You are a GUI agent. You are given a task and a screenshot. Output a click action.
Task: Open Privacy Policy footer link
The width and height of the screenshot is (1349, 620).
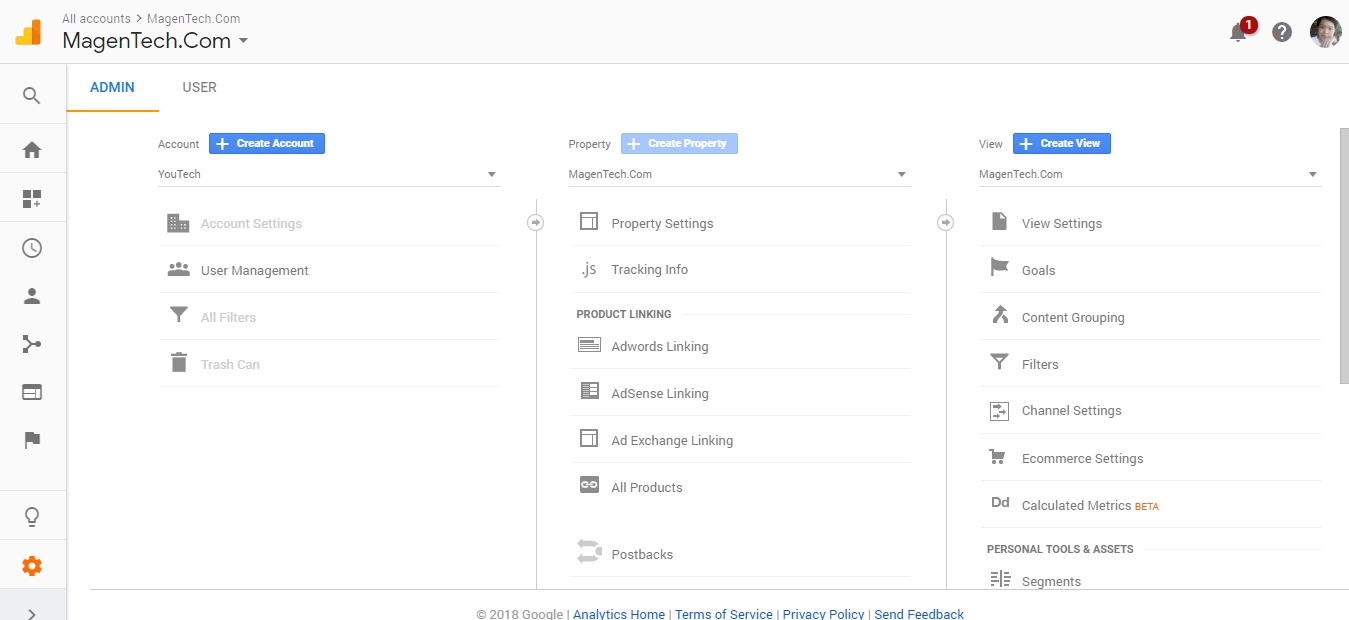(x=824, y=614)
